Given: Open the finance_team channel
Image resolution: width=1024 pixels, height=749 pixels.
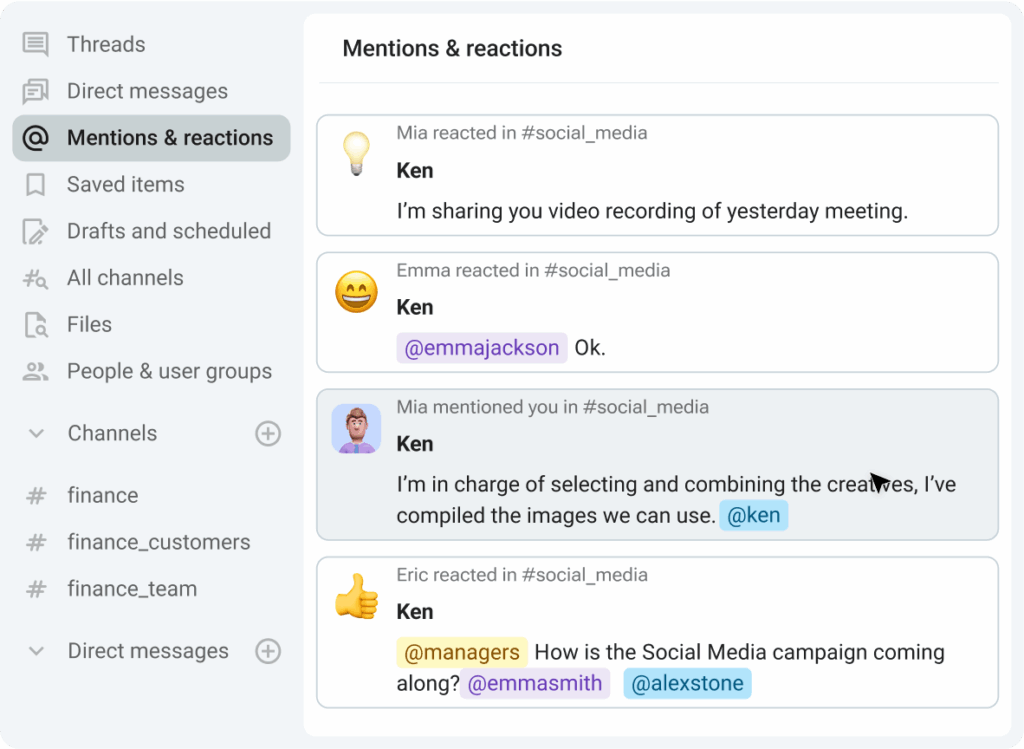Looking at the screenshot, I should (131, 590).
